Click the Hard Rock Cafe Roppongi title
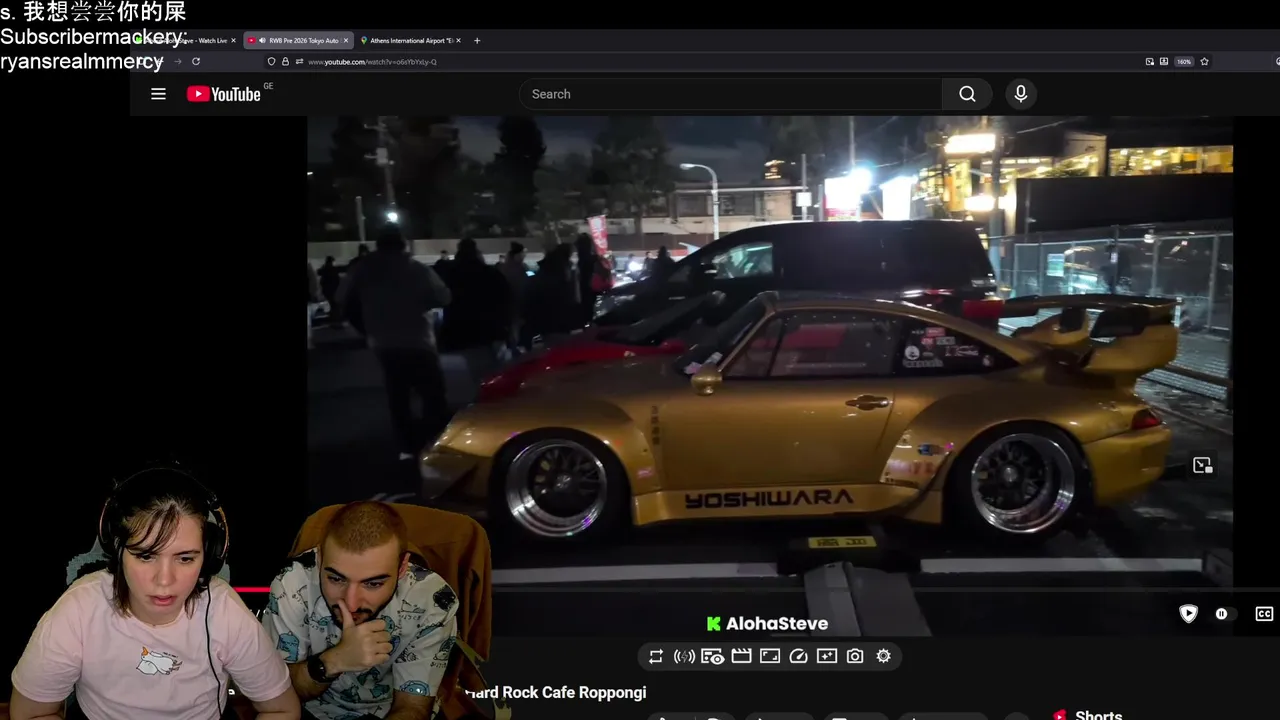Screen dimensions: 1280x720 (x=555, y=692)
